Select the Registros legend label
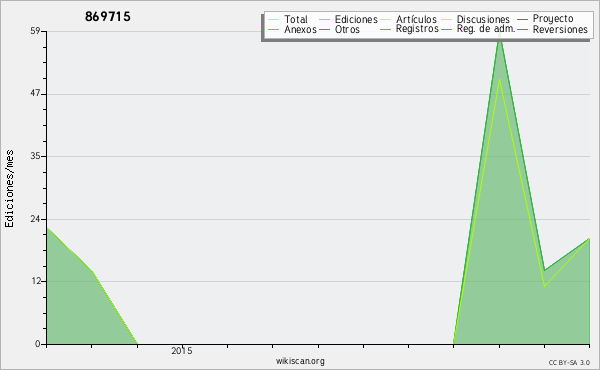 [417, 29]
